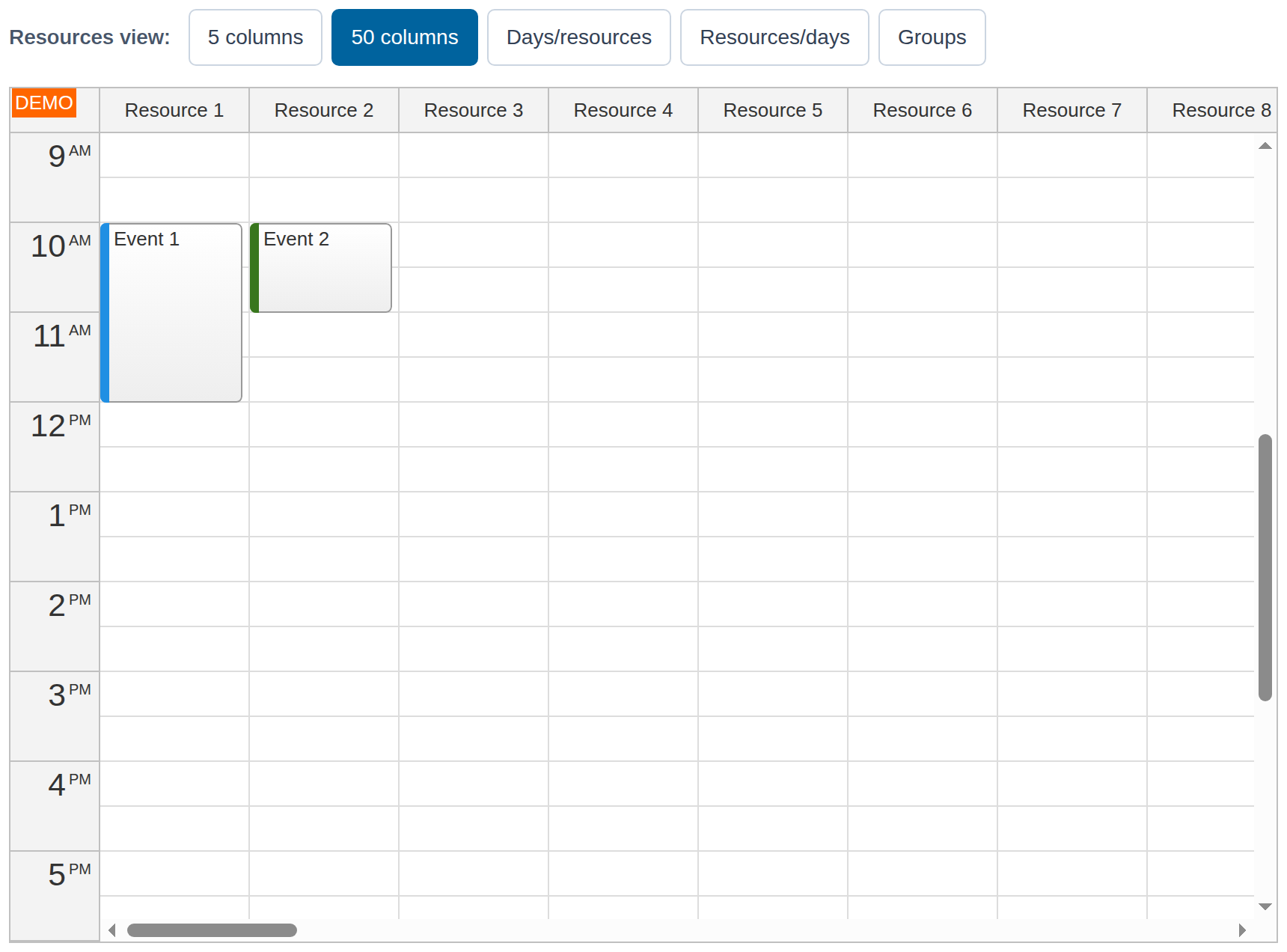This screenshot has height=952, width=1287.
Task: Click the 4 PM time label
Action: [55, 806]
